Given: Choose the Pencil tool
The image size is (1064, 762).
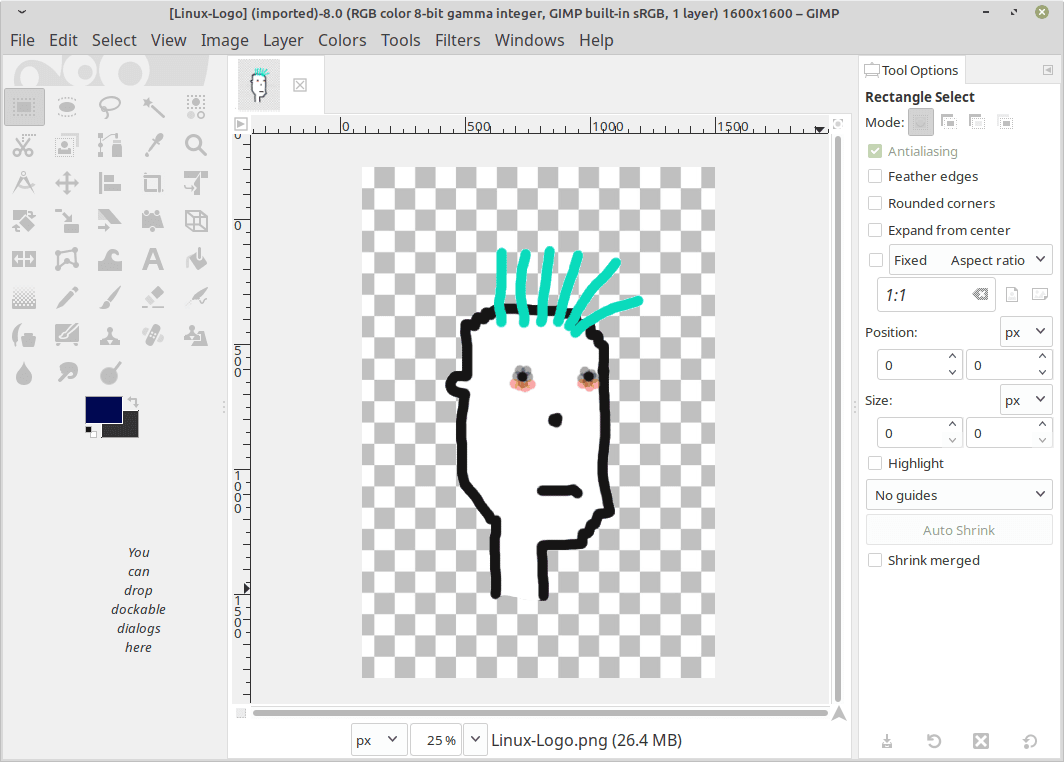Looking at the screenshot, I should click(67, 297).
